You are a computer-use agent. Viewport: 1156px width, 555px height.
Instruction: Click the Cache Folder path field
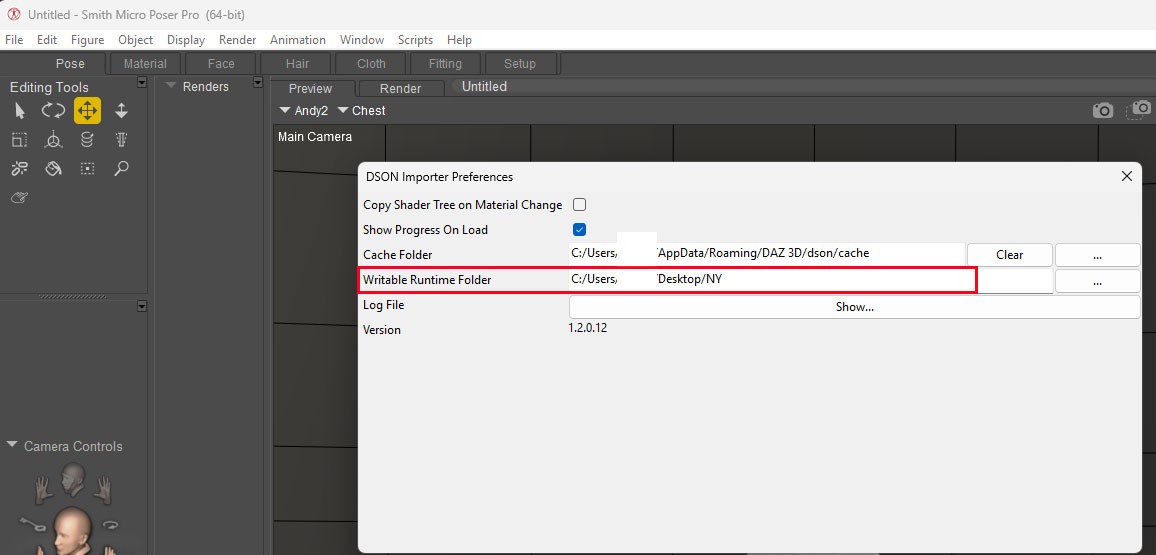767,254
